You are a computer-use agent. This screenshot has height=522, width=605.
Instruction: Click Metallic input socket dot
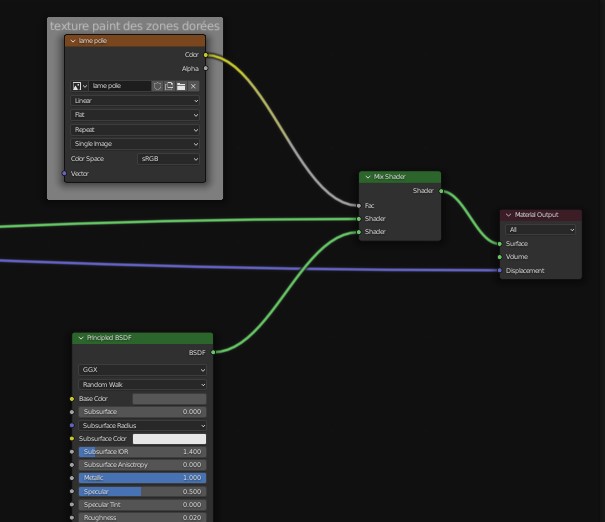[x=72, y=478]
